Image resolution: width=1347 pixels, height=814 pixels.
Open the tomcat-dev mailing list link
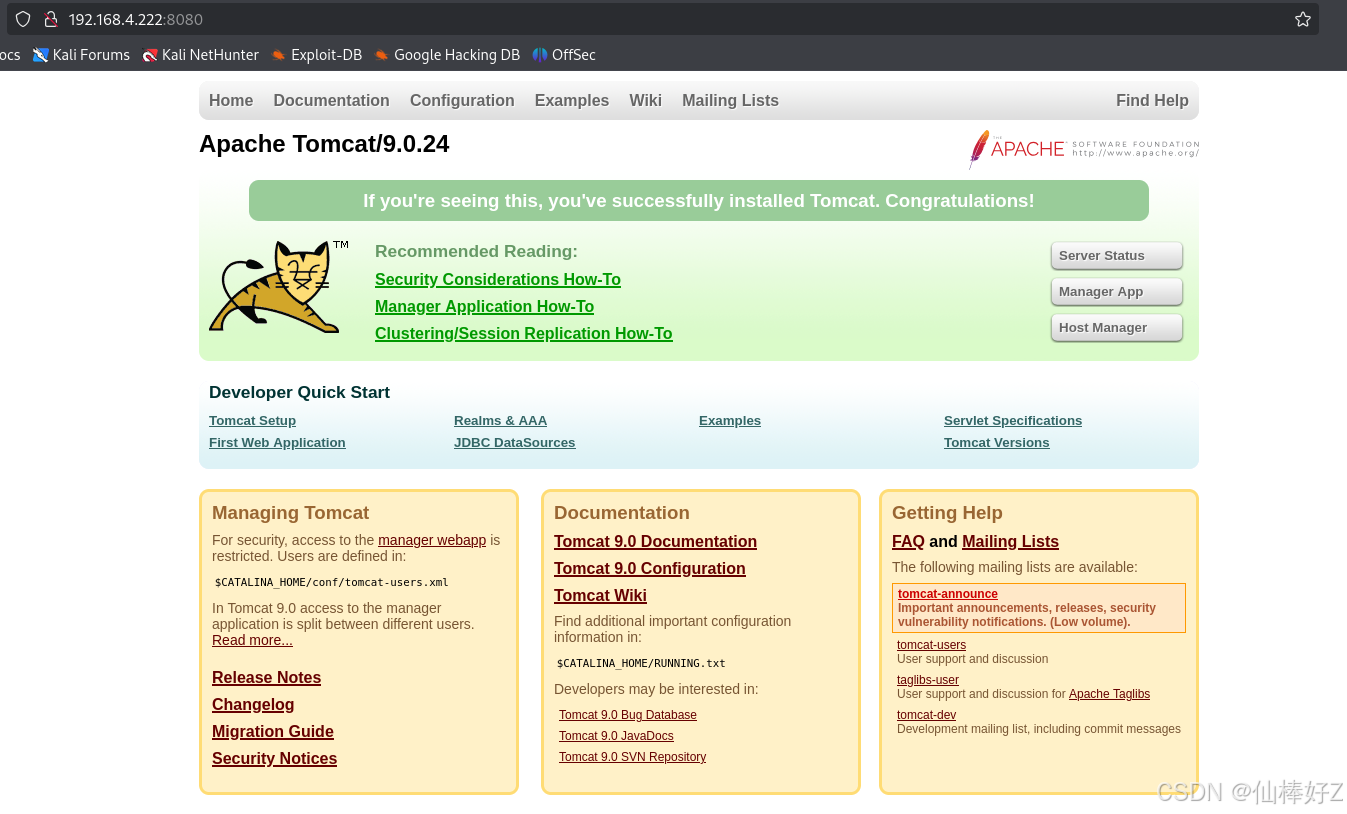pos(926,715)
